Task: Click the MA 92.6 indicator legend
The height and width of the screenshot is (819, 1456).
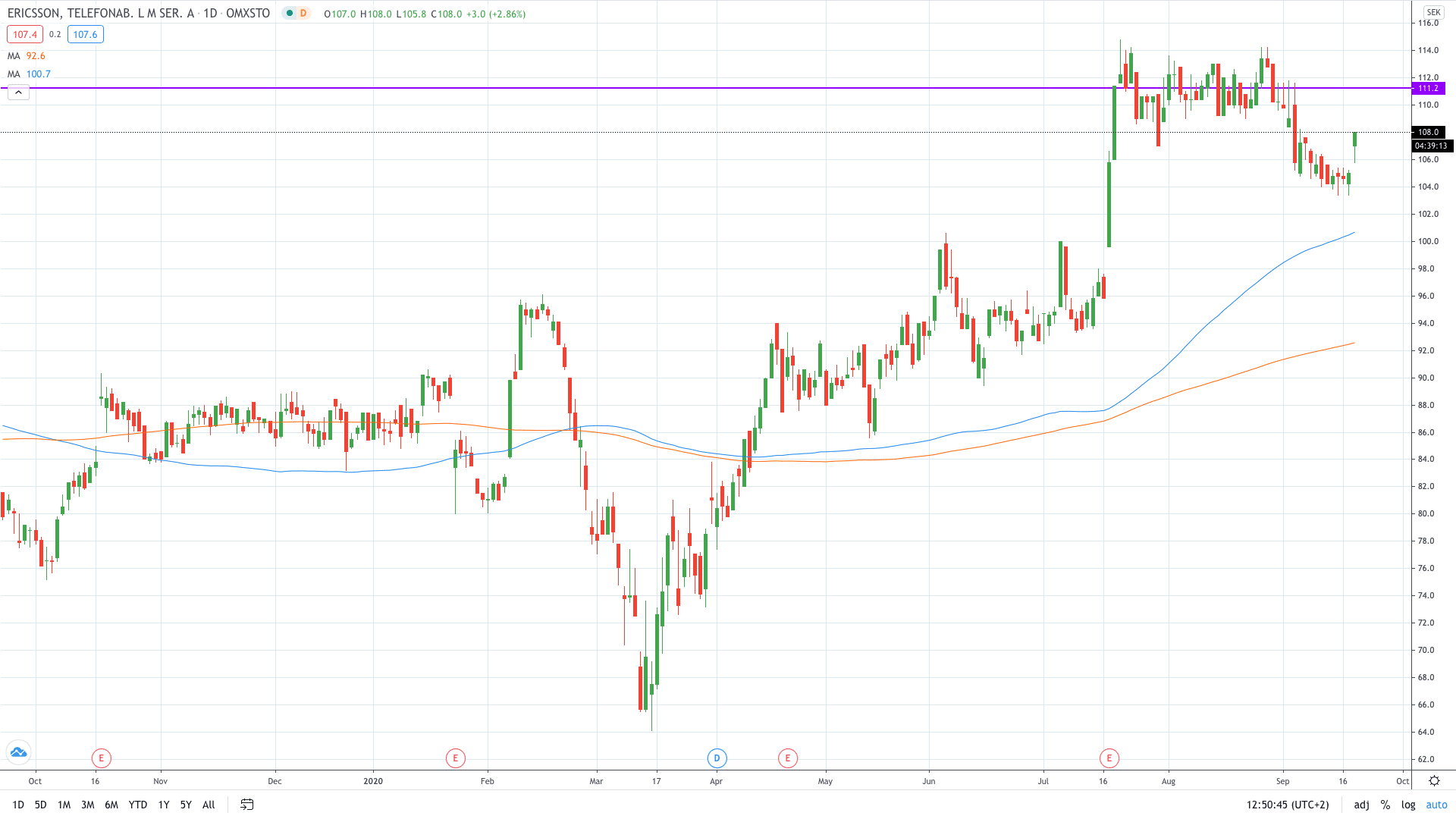Action: [27, 56]
